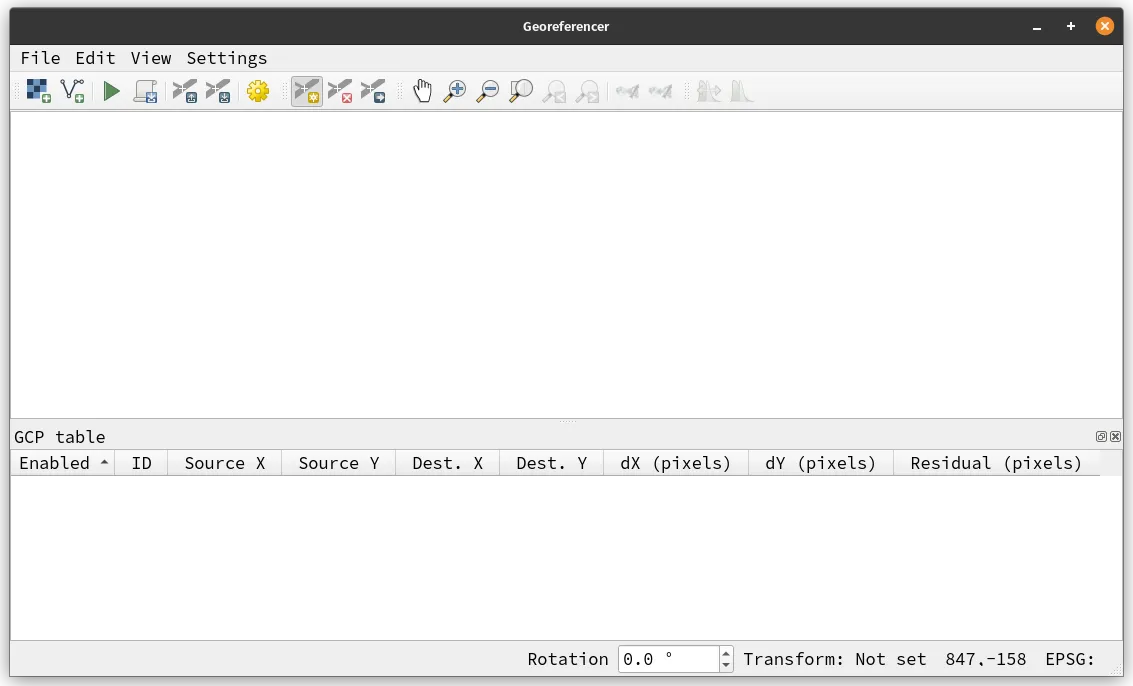Image resolution: width=1133 pixels, height=686 pixels.
Task: Activate the Zoom Out tool
Action: (488, 90)
